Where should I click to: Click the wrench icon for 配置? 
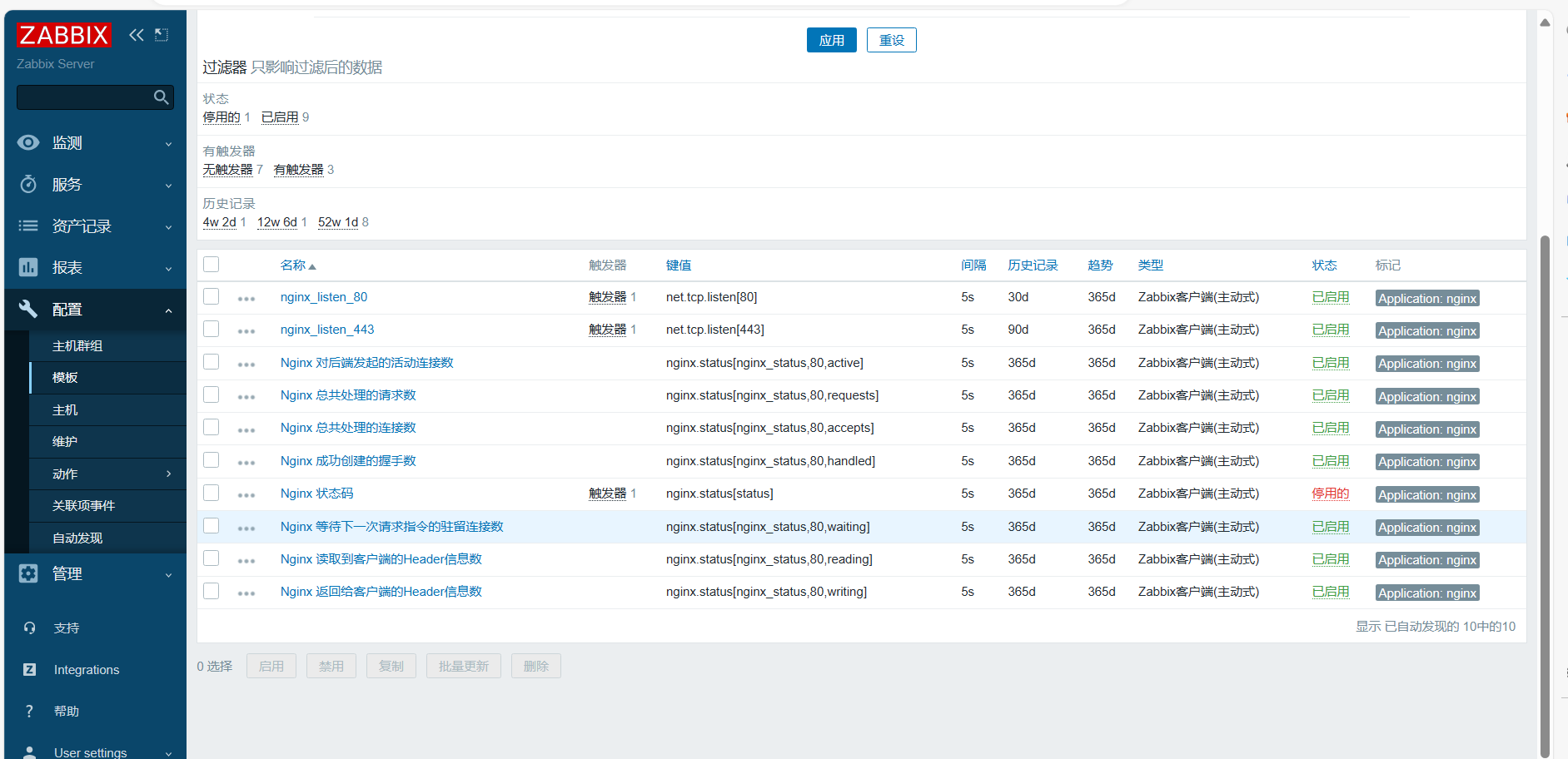(x=28, y=309)
